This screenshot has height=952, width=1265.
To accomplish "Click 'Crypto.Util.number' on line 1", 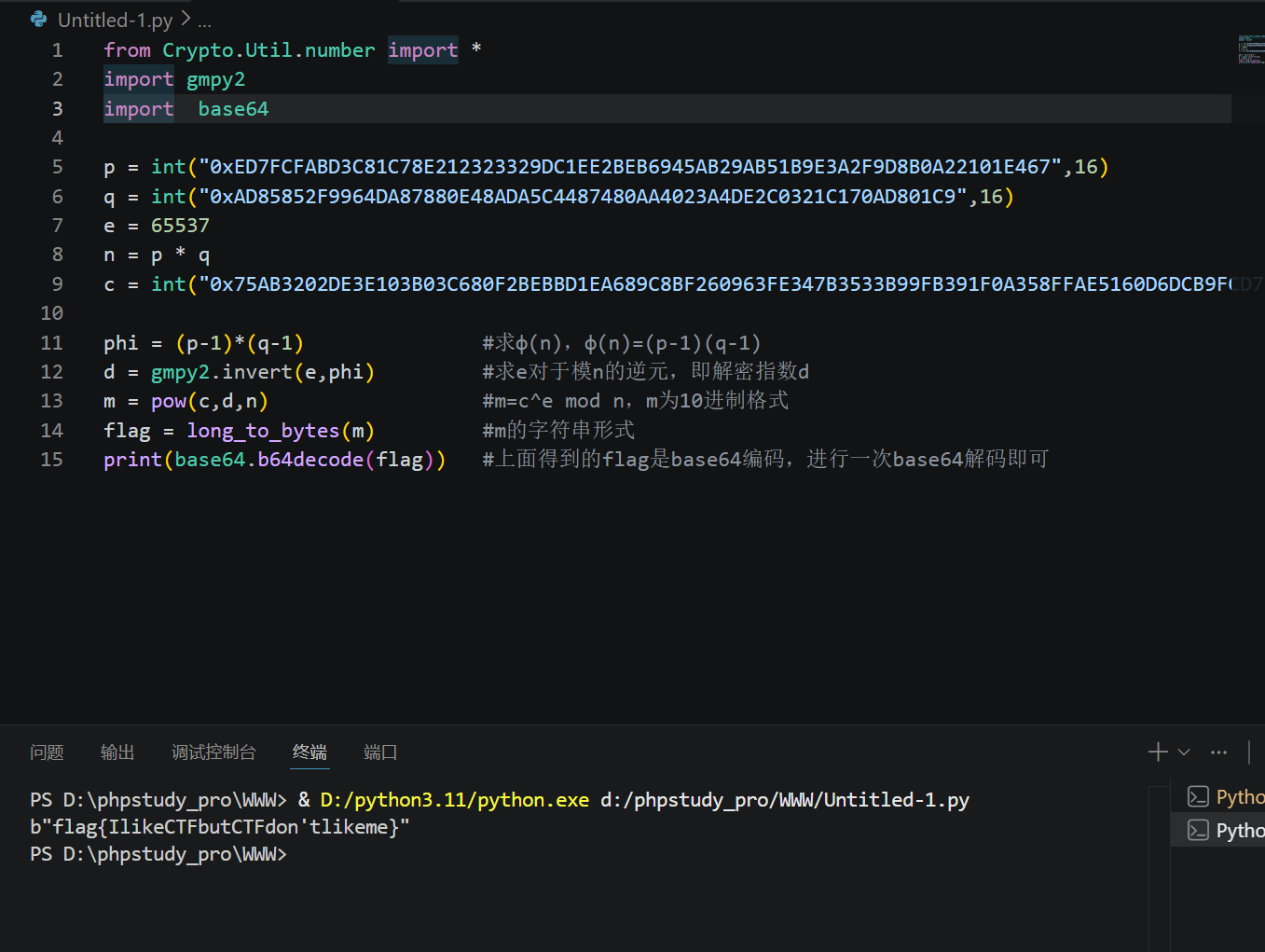I will click(268, 50).
